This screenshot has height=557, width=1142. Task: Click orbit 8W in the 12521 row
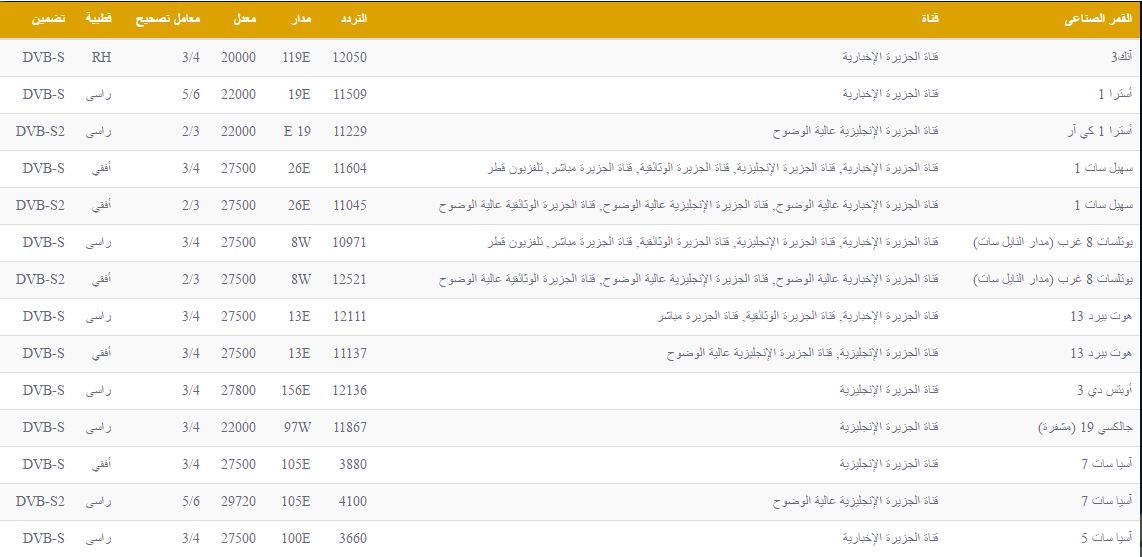302,280
